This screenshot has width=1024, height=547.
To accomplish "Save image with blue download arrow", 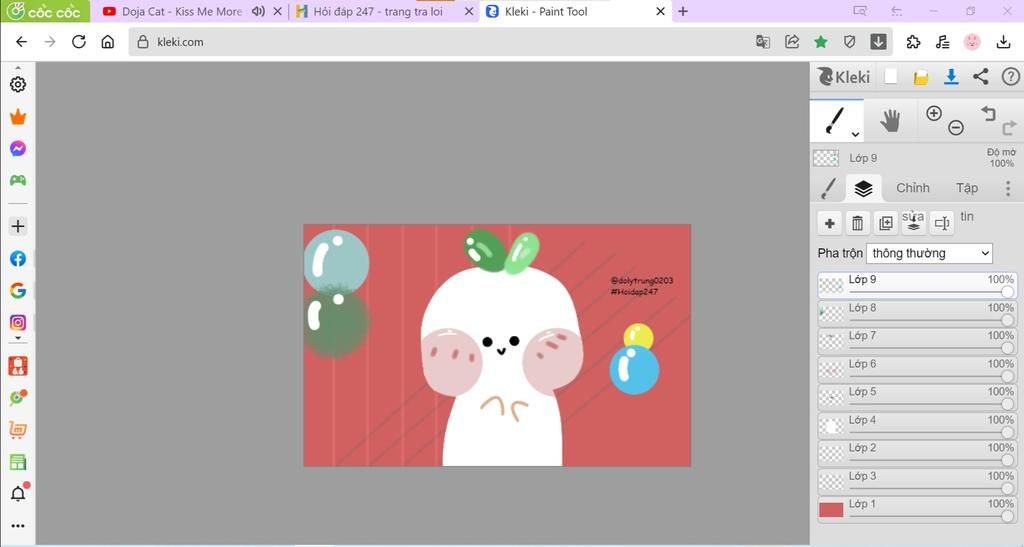I will pos(951,77).
